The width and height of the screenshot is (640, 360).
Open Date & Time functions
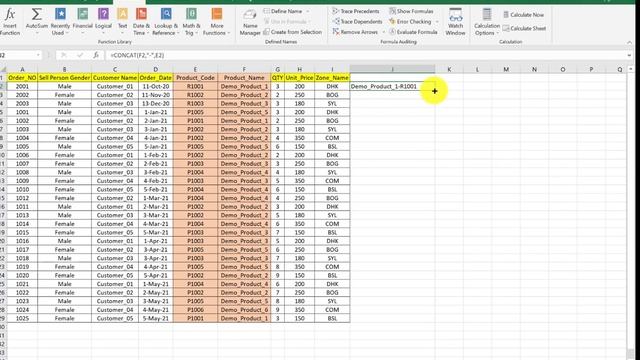[141, 22]
